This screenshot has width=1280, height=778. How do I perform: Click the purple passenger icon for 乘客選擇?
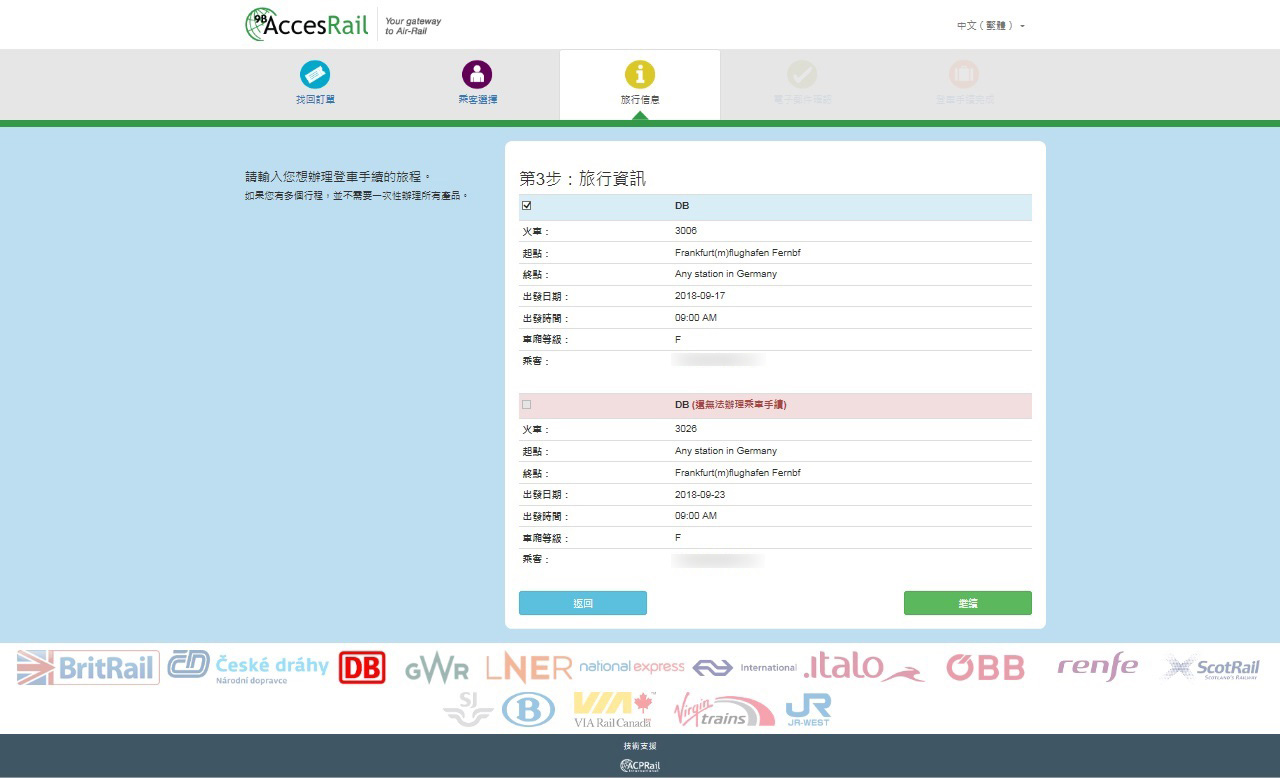[x=477, y=75]
